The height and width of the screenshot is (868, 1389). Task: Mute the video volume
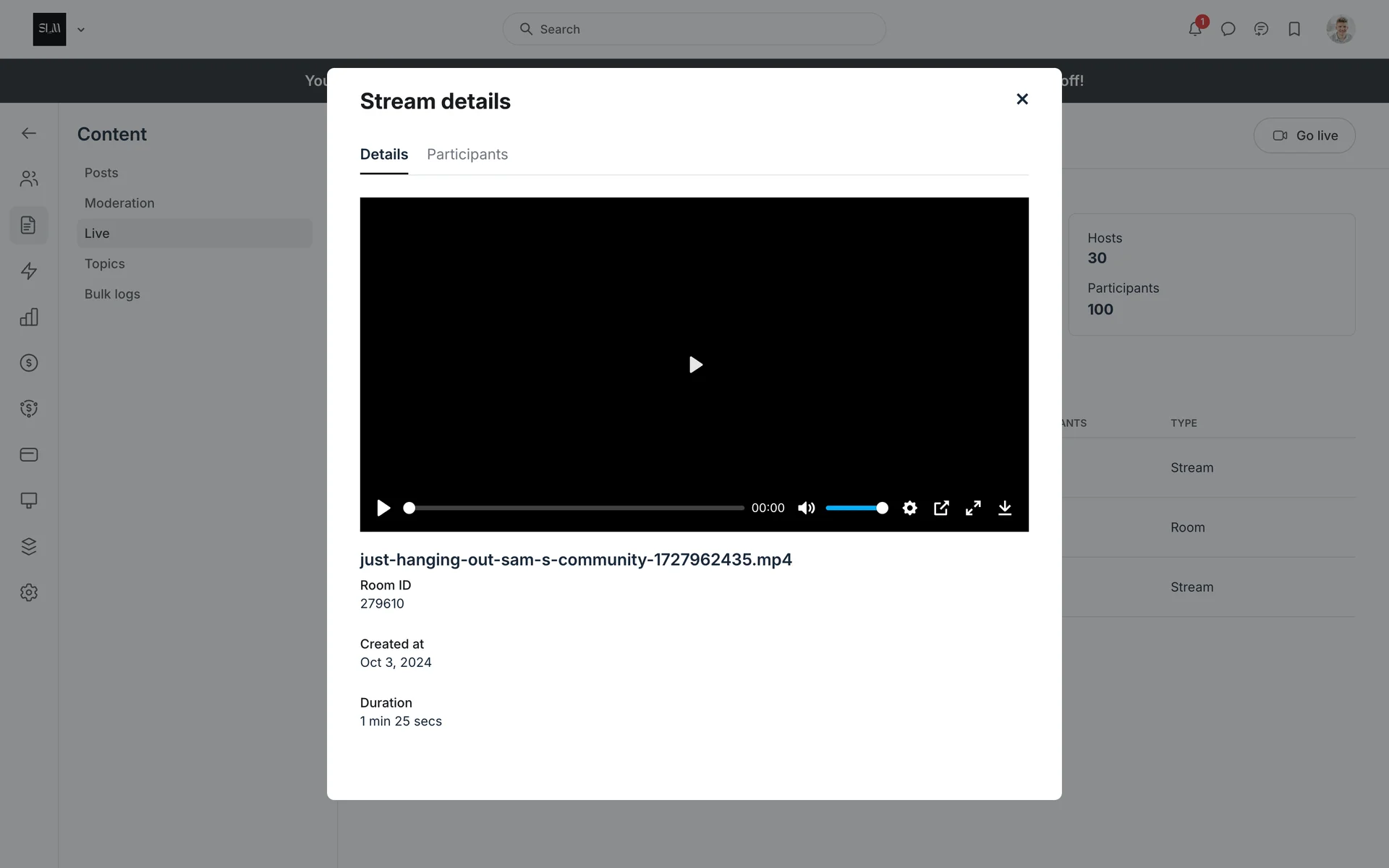point(806,508)
